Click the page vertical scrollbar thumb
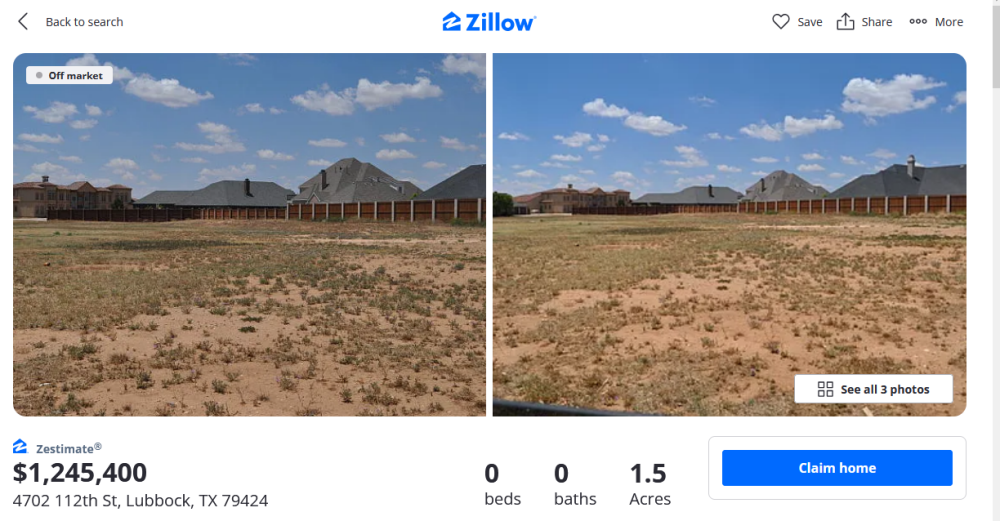1000x521 pixels. pos(996,45)
